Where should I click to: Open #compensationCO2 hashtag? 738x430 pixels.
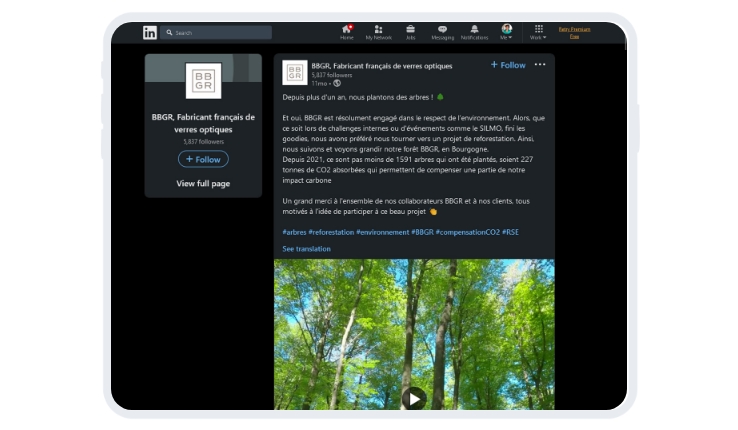468,232
